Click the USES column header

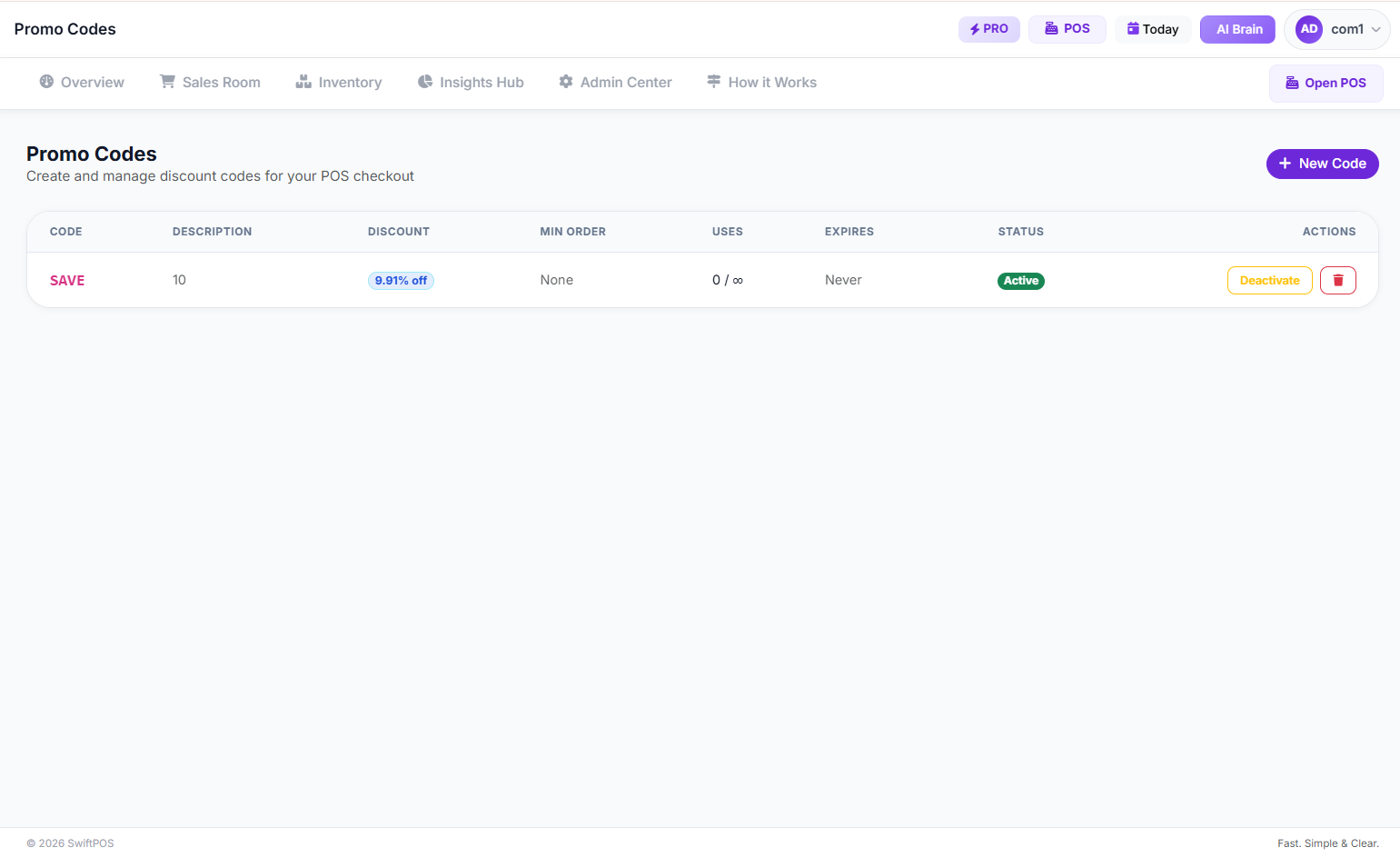coord(728,232)
